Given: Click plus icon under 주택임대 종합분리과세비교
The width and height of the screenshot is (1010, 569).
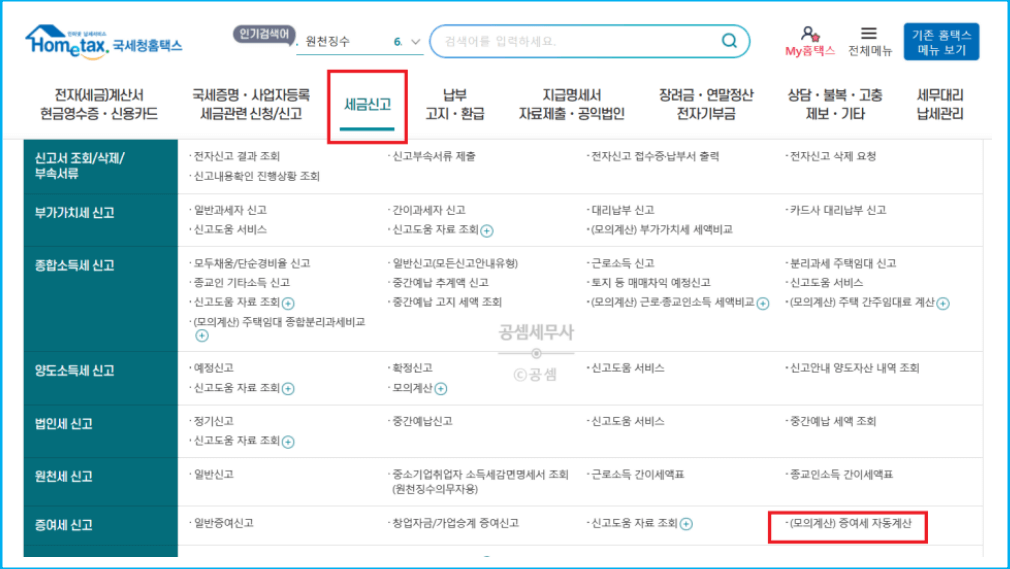Looking at the screenshot, I should click(202, 336).
